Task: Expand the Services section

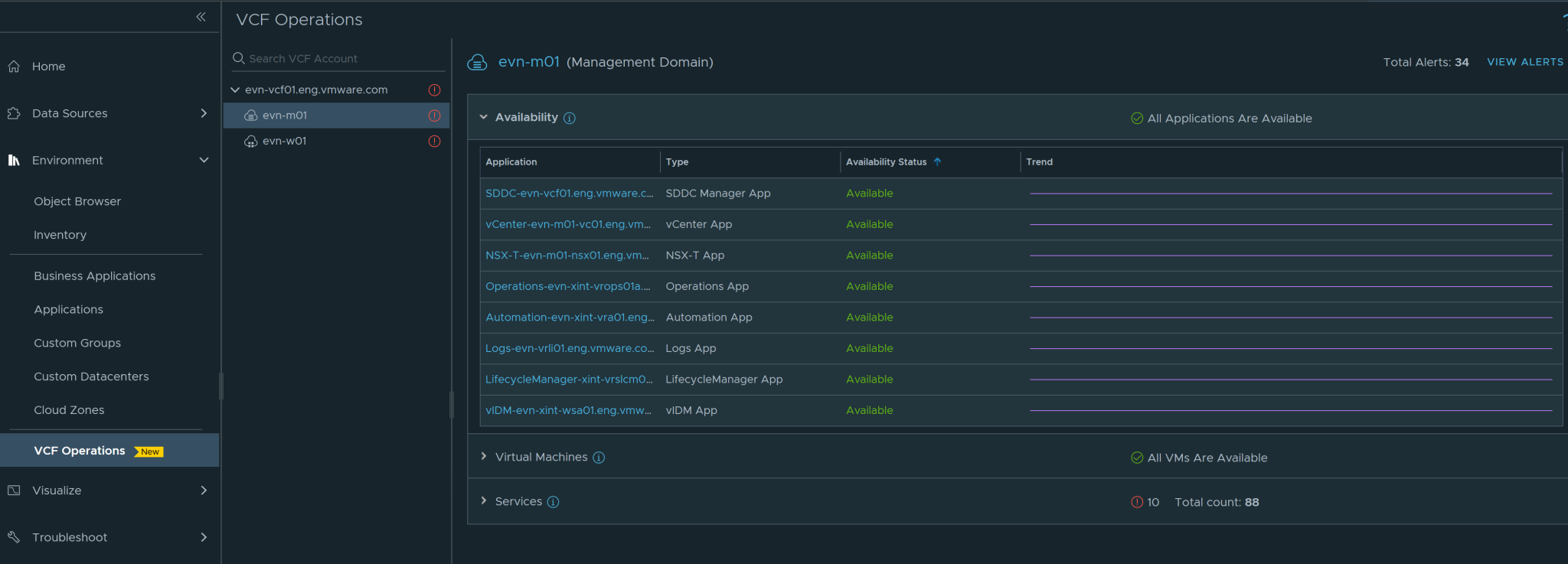Action: (484, 500)
